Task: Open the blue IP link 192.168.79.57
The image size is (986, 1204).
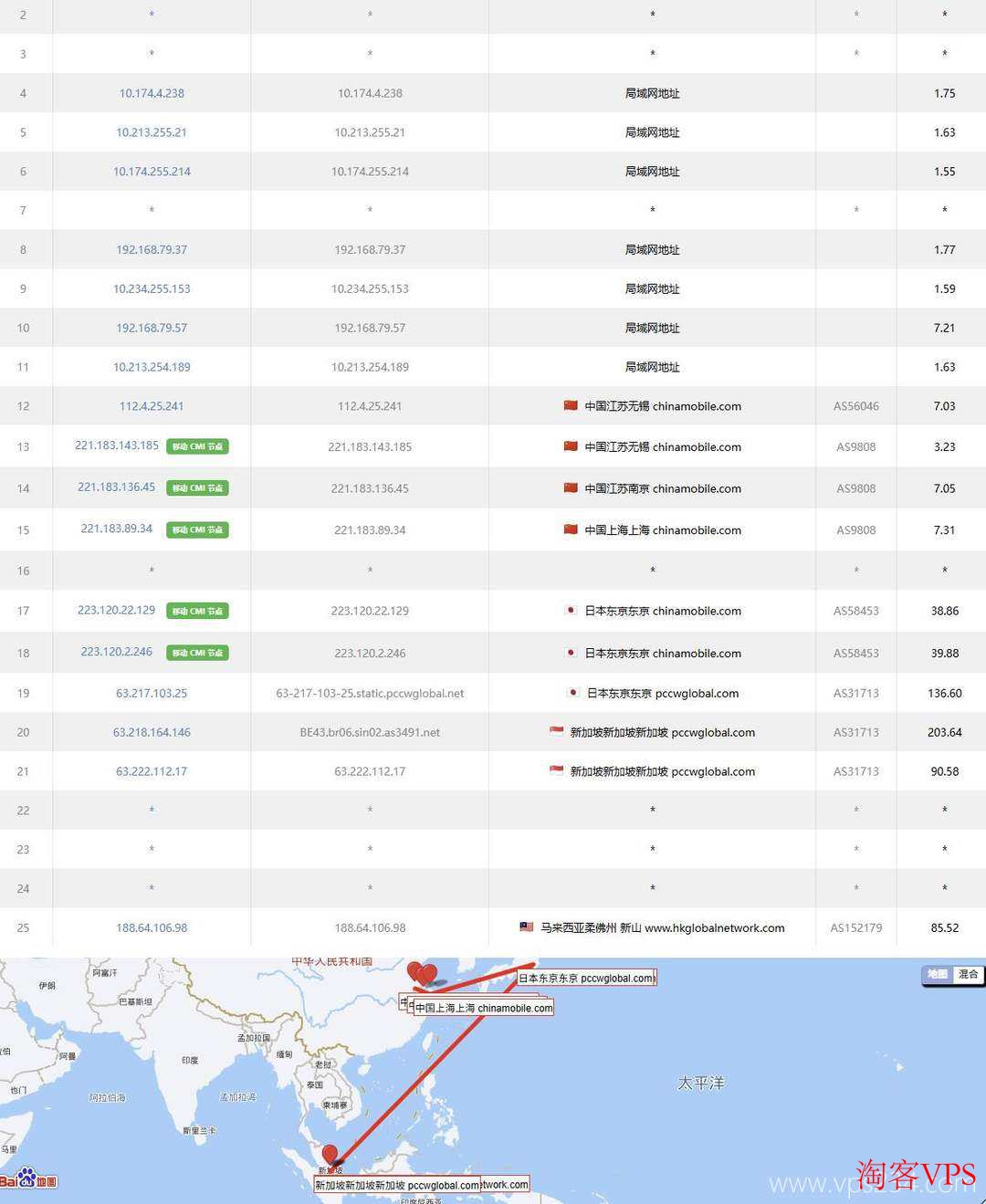Action: 152,328
